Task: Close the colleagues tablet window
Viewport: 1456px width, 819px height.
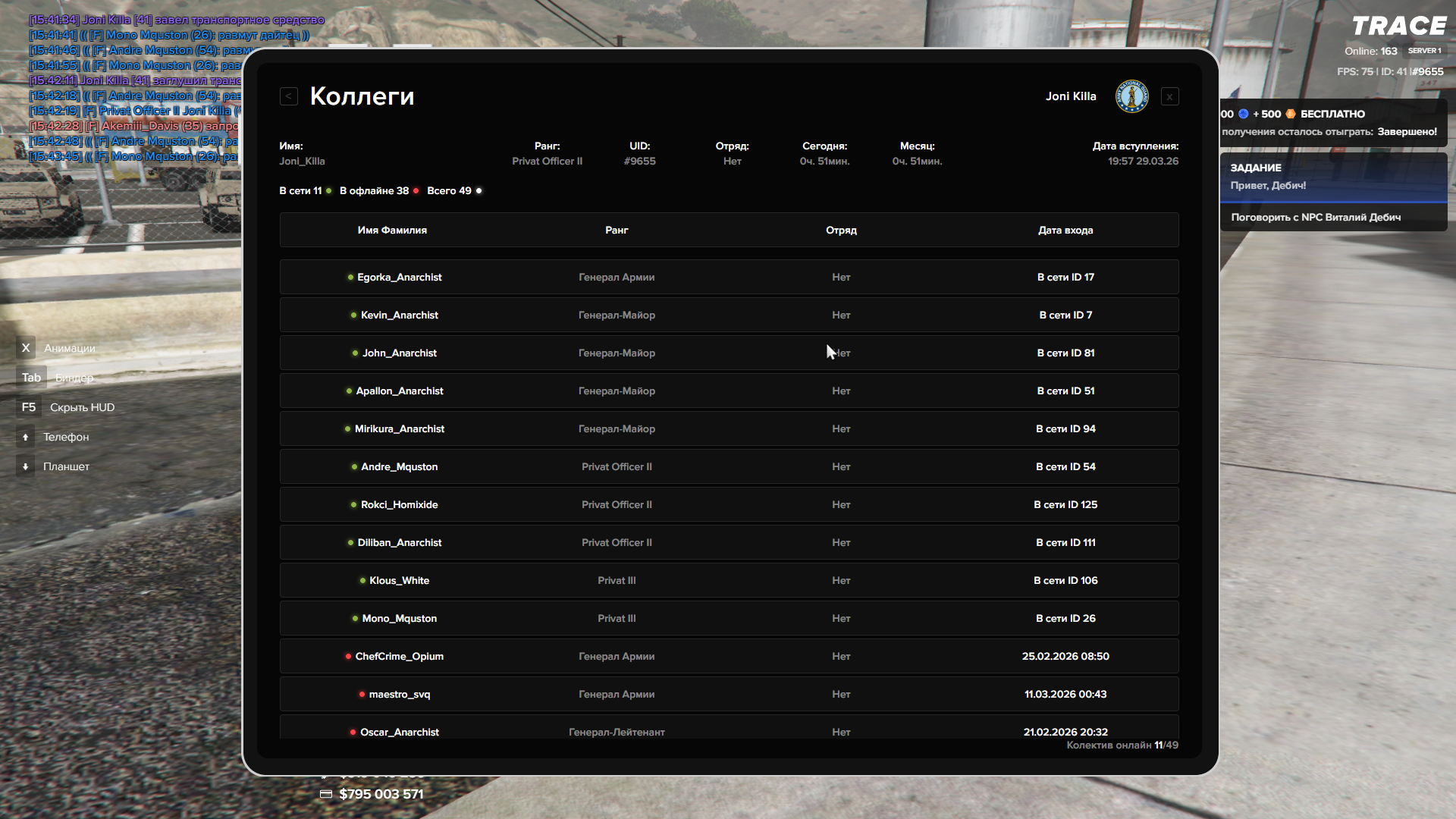Action: (1169, 96)
